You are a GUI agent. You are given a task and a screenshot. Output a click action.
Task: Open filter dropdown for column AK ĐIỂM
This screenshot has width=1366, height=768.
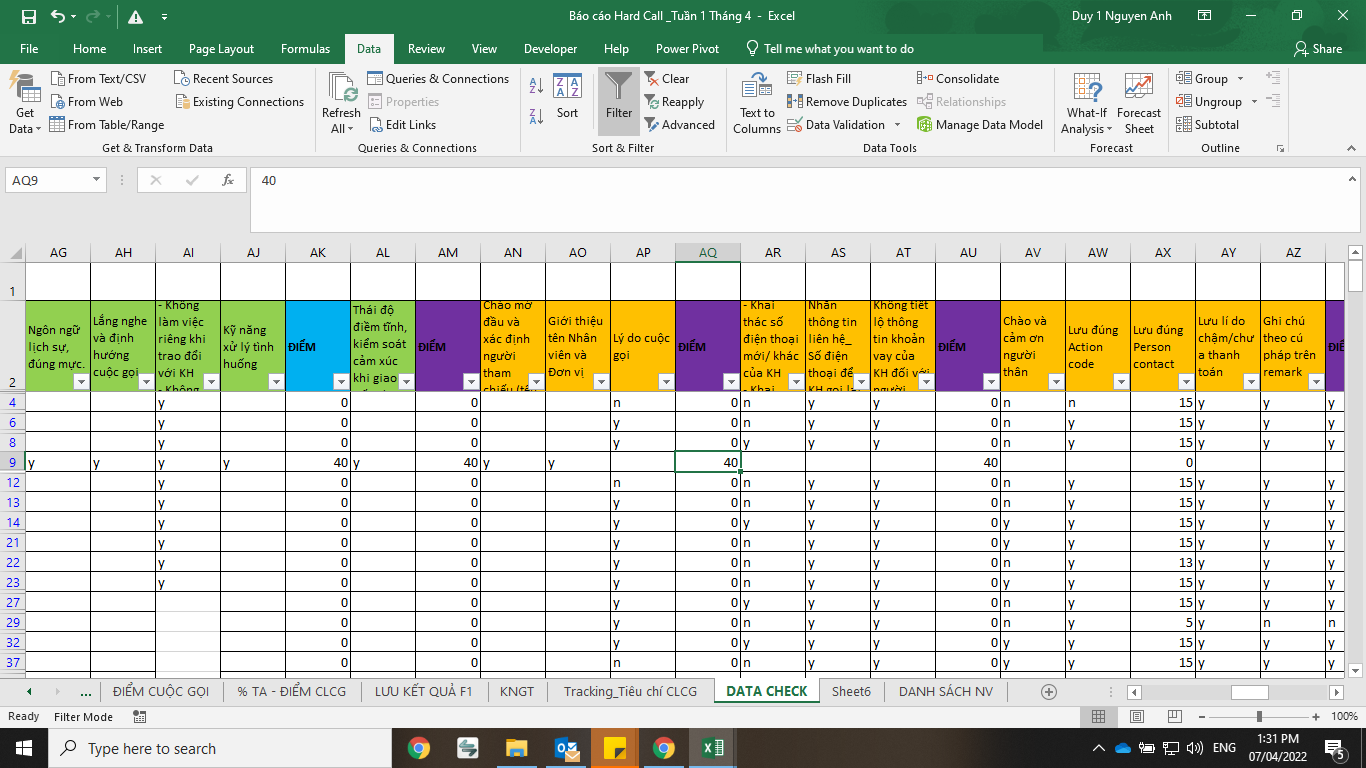341,381
